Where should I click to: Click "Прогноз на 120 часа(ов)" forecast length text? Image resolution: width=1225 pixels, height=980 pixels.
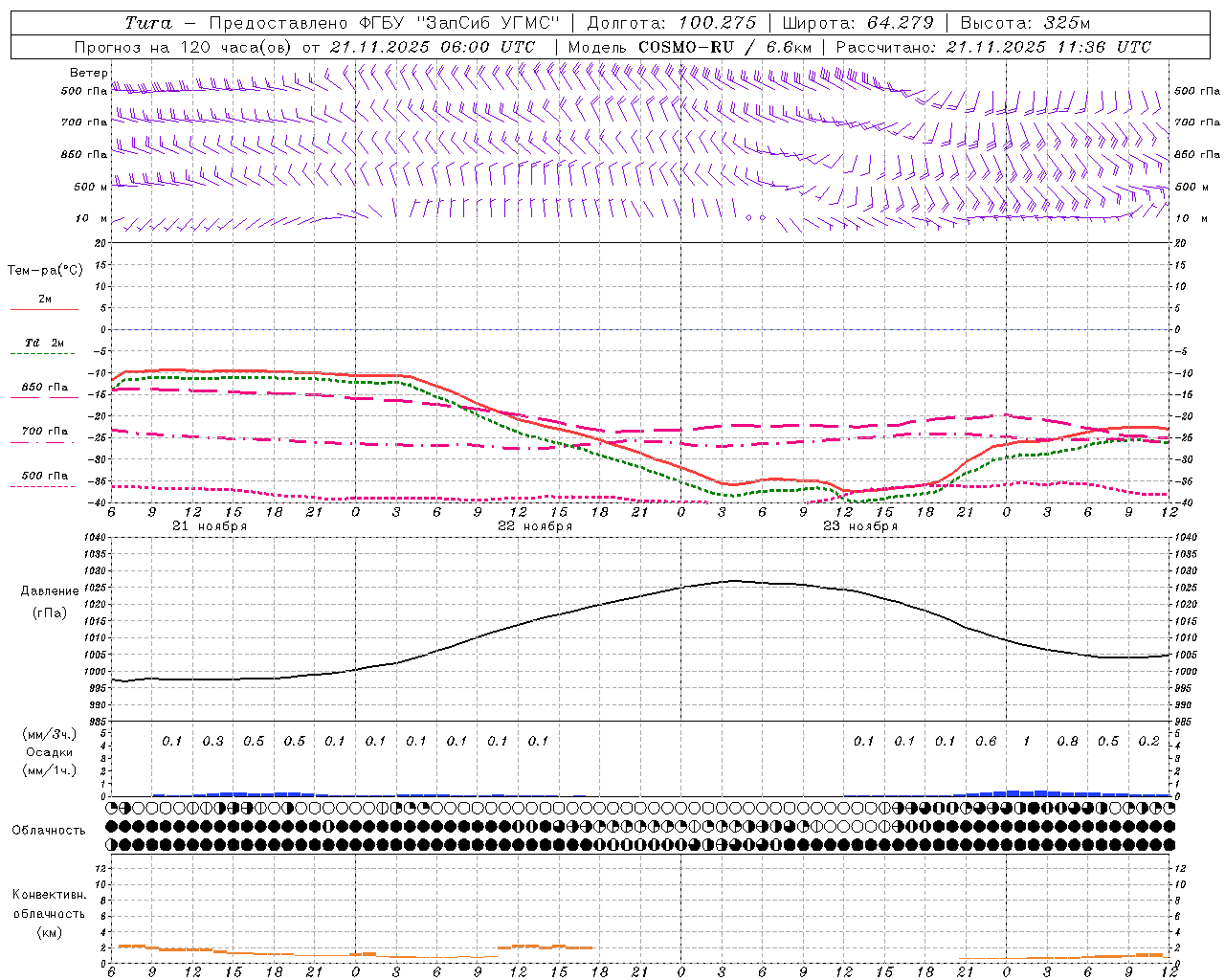tap(184, 47)
